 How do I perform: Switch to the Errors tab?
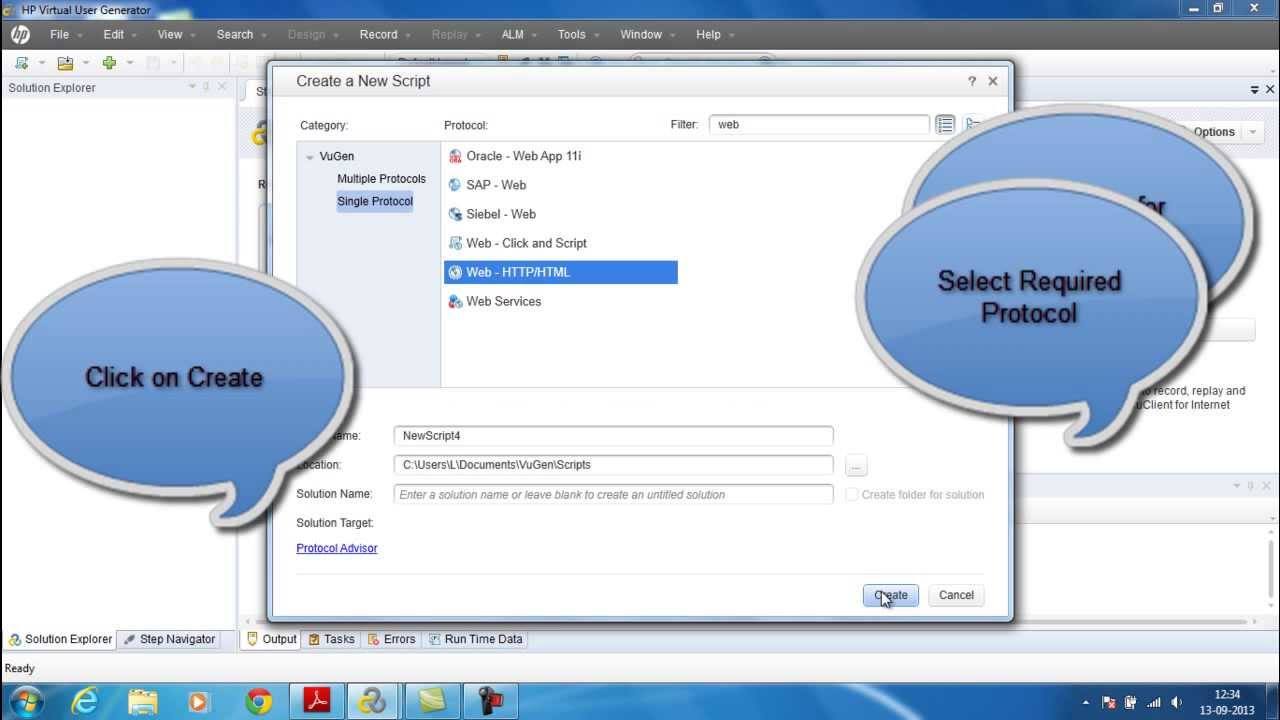click(x=391, y=639)
